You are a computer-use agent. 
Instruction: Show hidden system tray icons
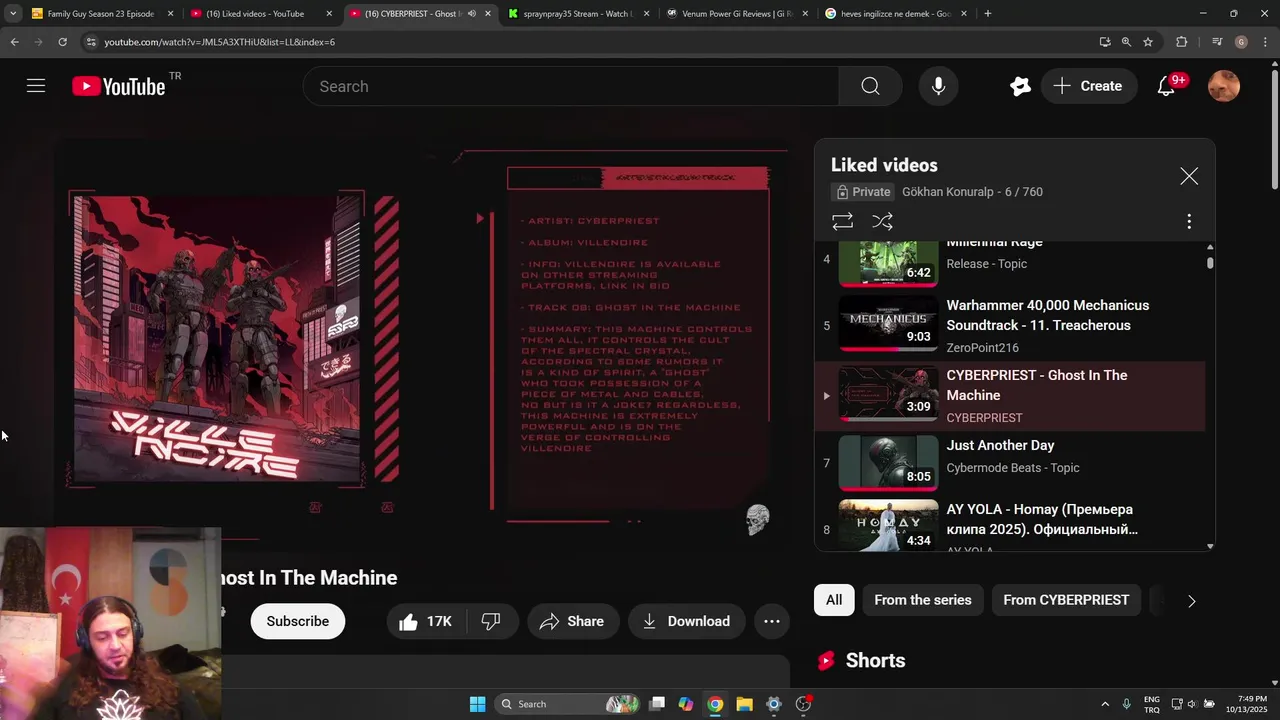pyautogui.click(x=1105, y=704)
